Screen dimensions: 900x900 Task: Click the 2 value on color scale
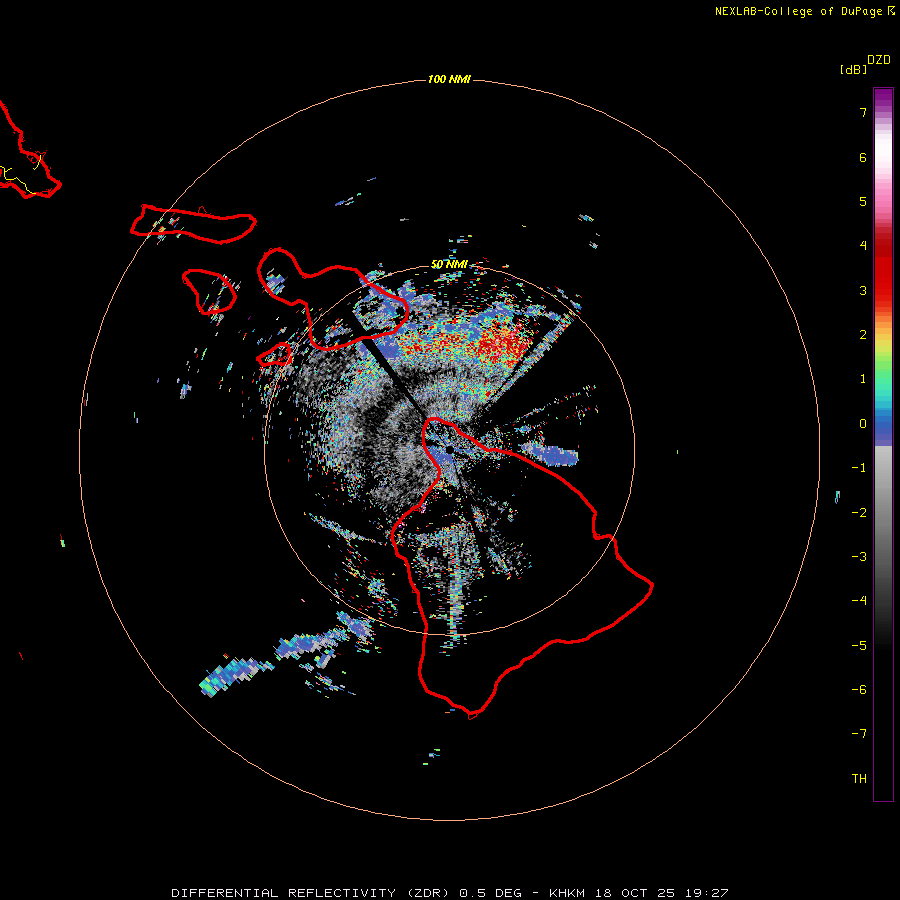tap(863, 335)
